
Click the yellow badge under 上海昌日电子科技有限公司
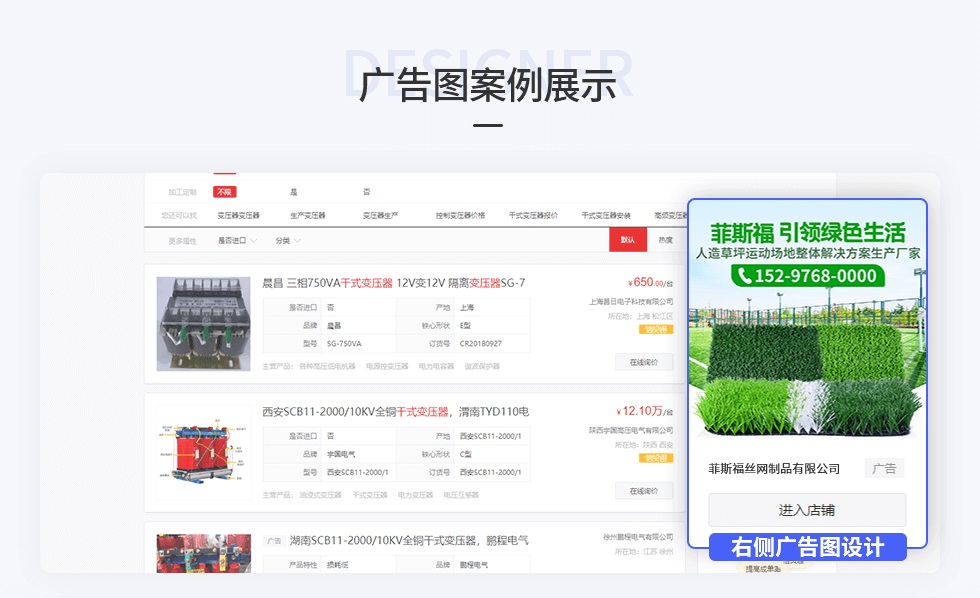click(656, 329)
